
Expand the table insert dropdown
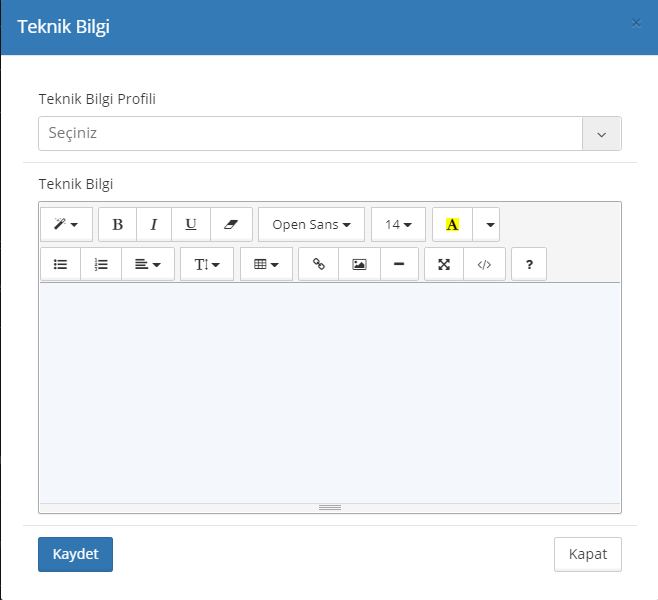pos(266,264)
